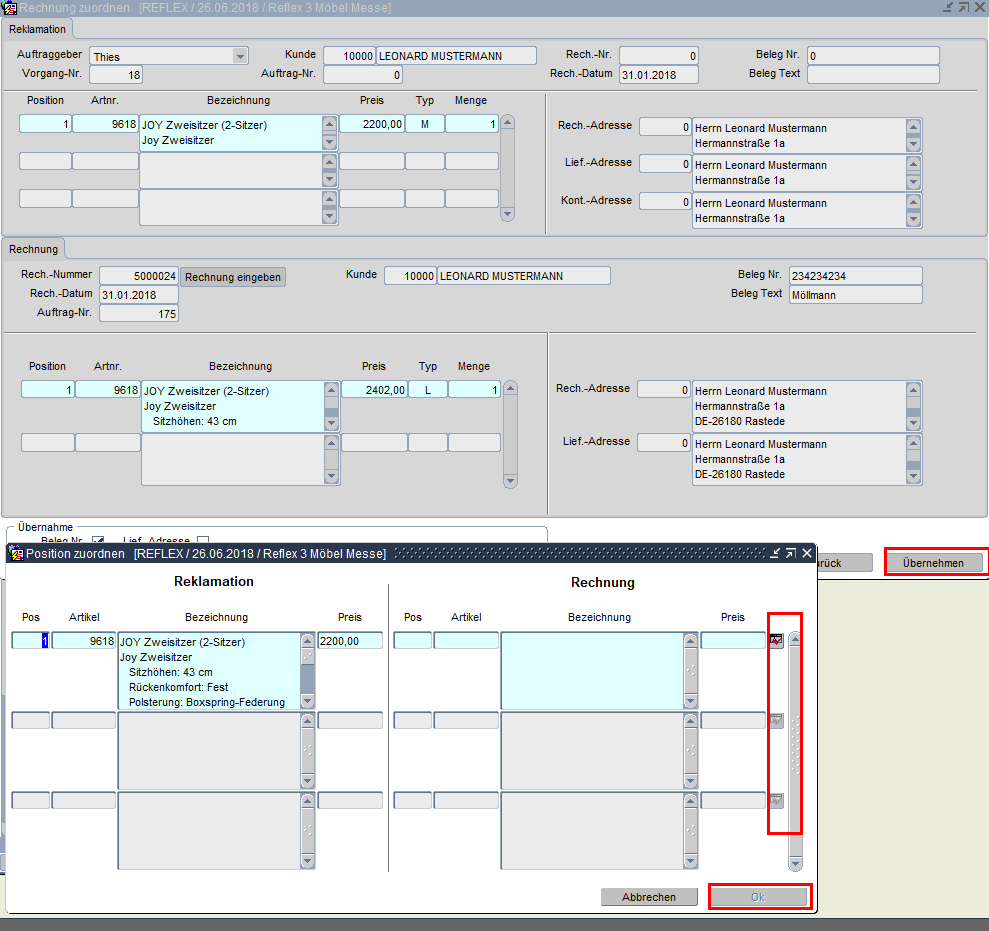This screenshot has height=931, width=989.
Task: Click the Preis field showing 2200,00 in dialog
Action: pyautogui.click(x=349, y=641)
